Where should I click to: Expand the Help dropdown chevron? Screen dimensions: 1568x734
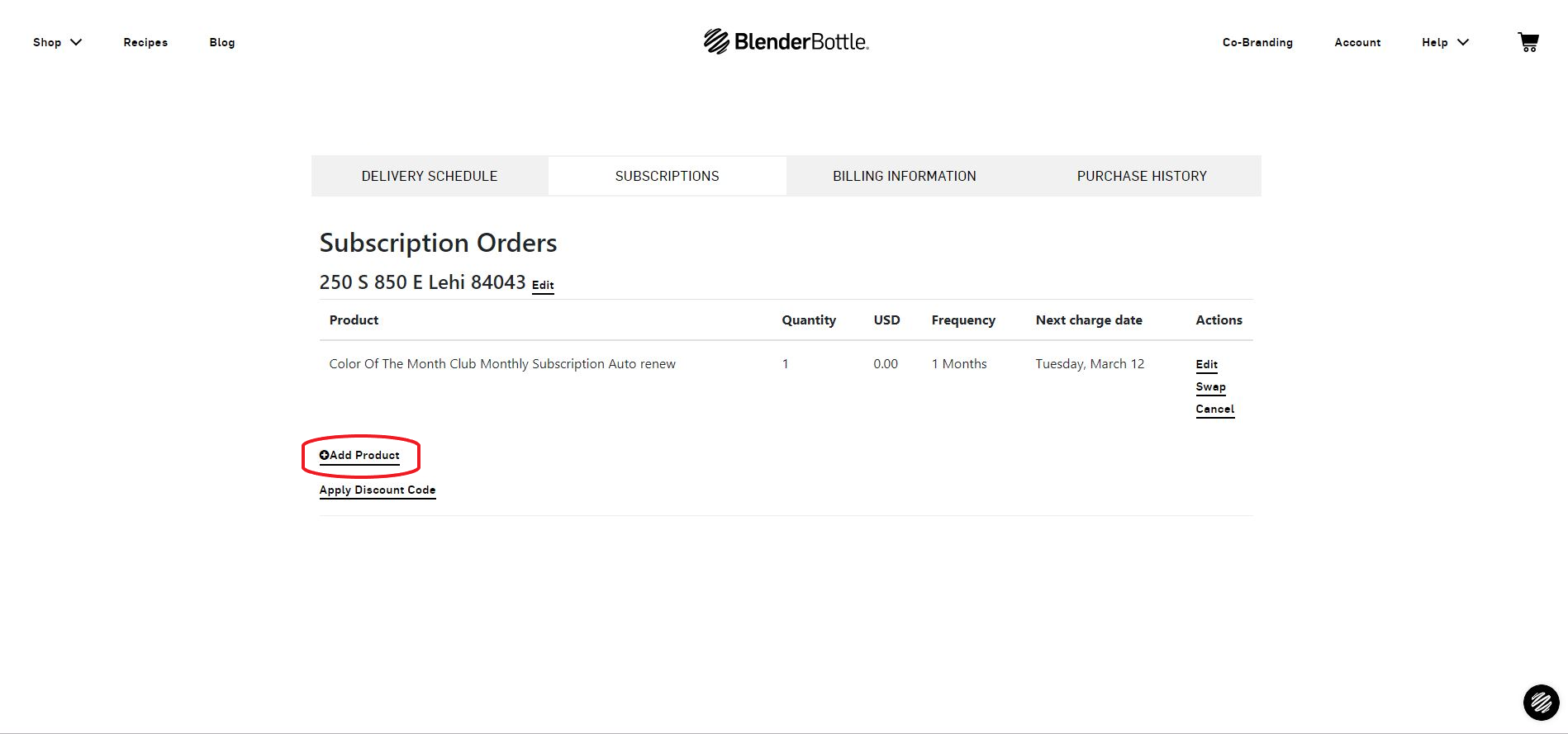coord(1463,42)
